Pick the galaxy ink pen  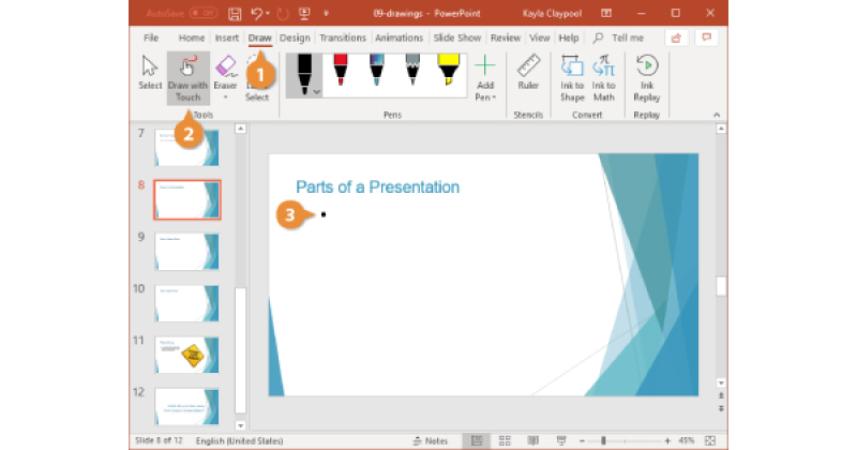pos(377,70)
